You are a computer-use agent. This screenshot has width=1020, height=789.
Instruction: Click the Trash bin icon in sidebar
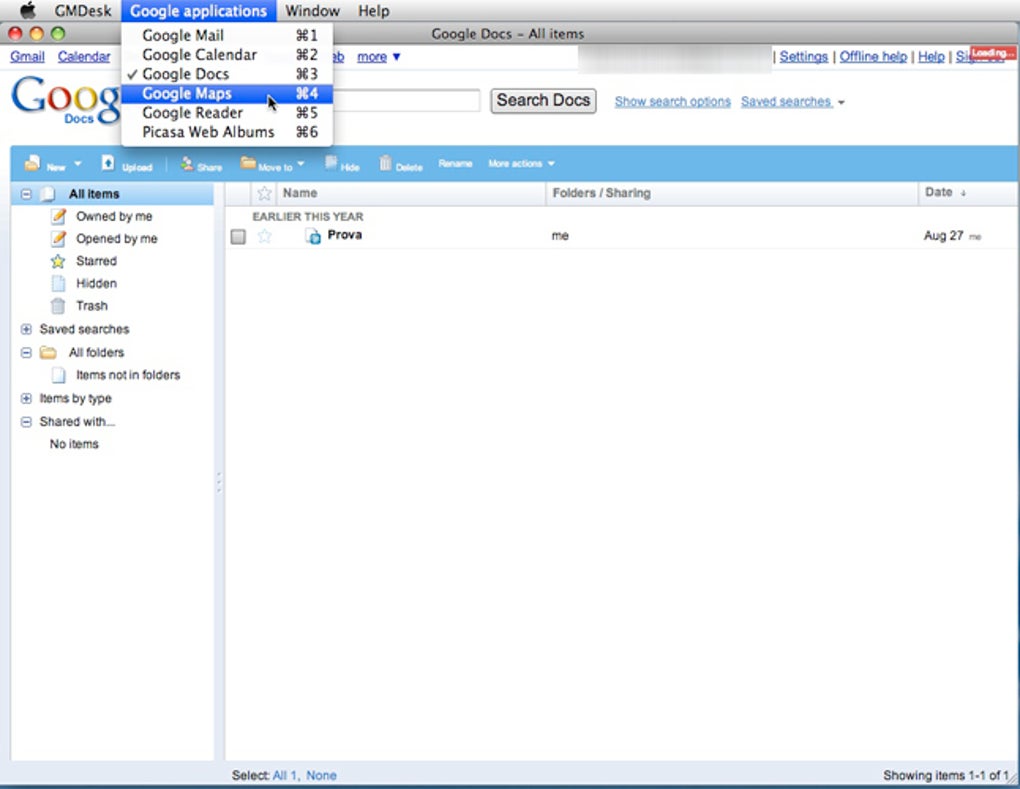[58, 306]
